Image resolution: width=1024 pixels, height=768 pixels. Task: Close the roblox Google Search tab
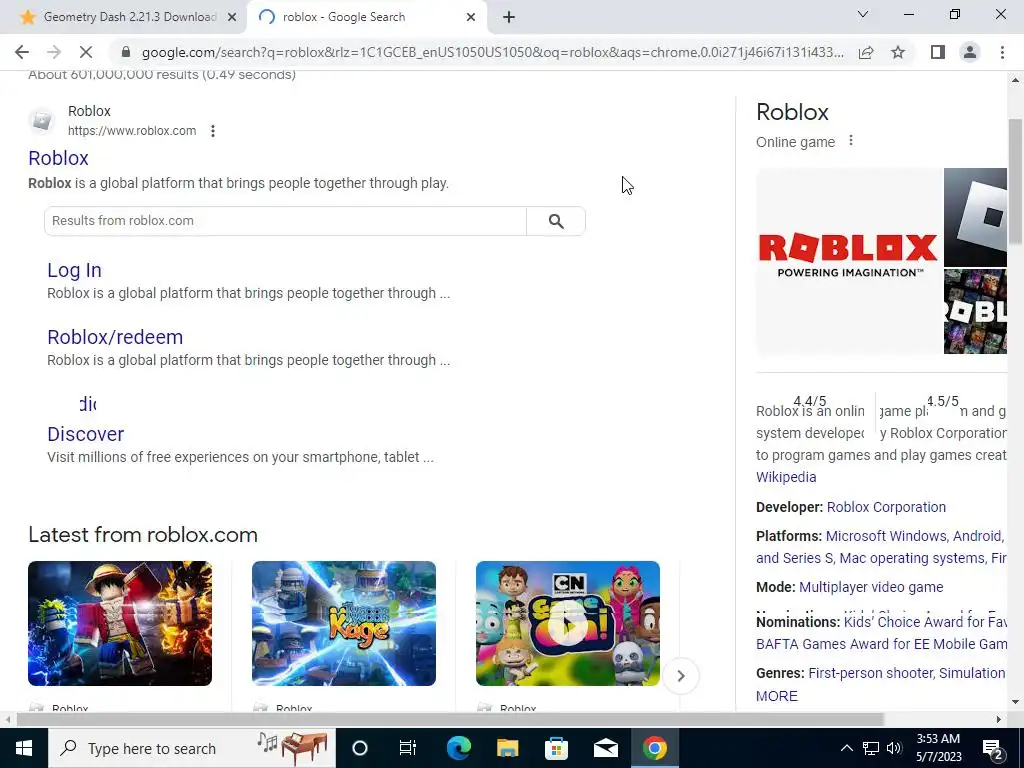click(471, 18)
